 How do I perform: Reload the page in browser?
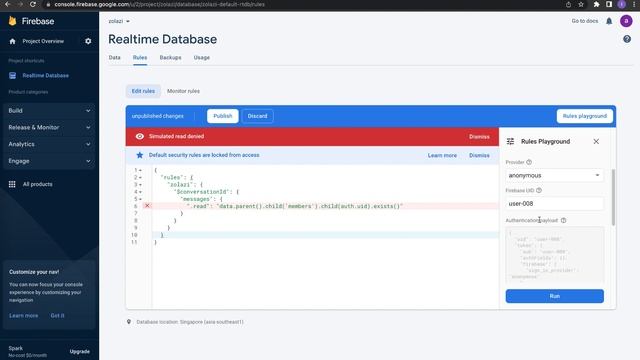[x=33, y=4]
